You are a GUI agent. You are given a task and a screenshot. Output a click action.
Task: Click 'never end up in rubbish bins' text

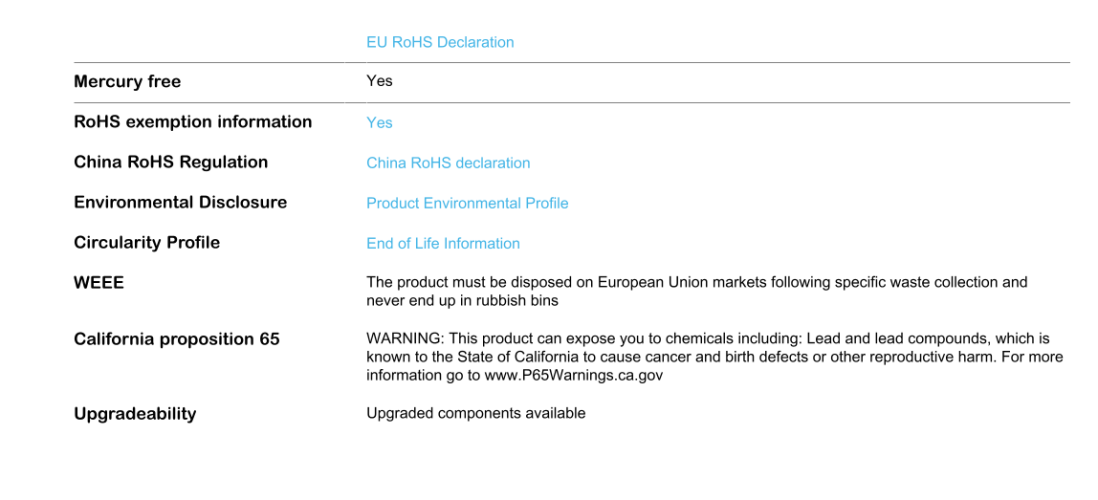point(462,301)
